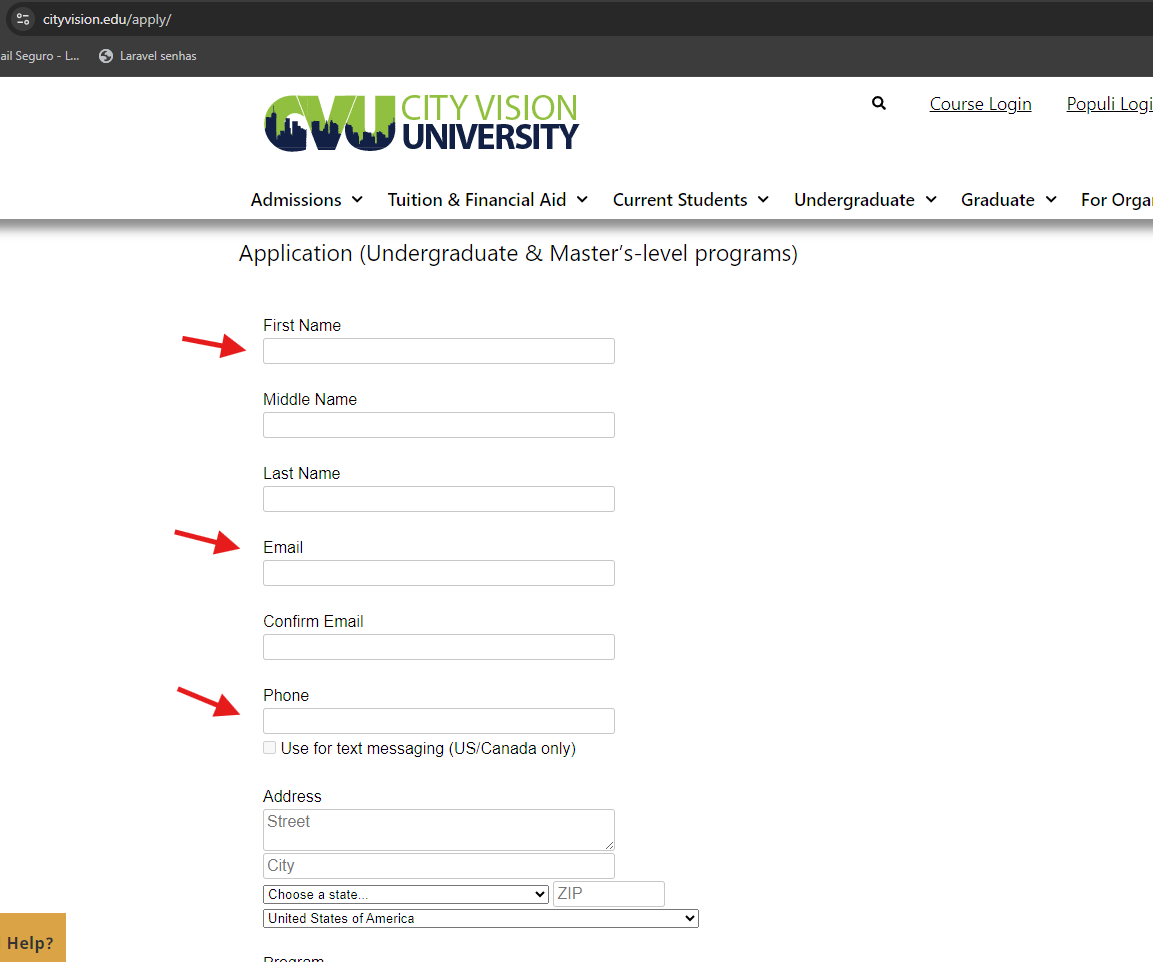
Task: Click the Application page heading text
Action: click(518, 254)
